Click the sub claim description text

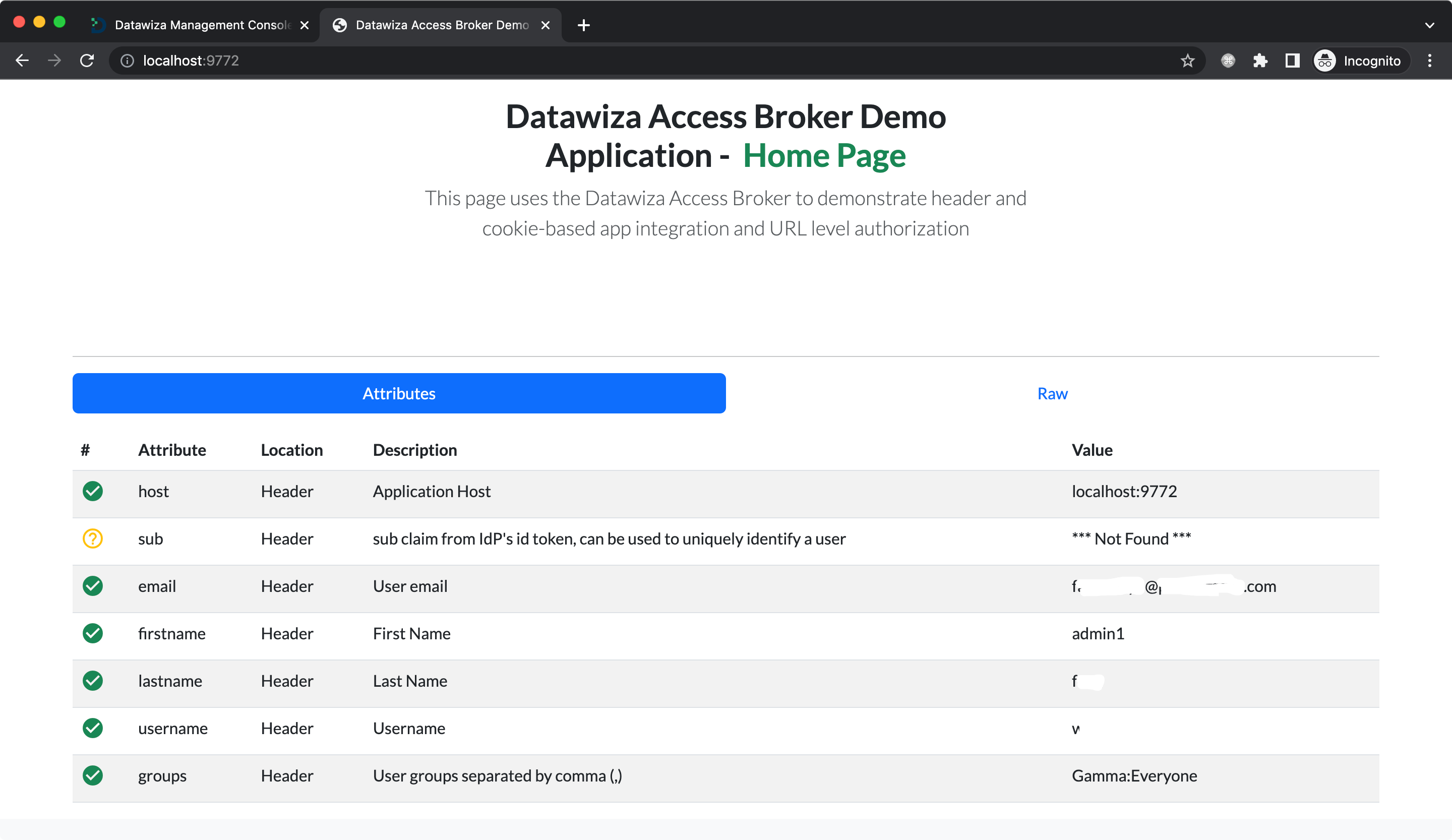(609, 538)
